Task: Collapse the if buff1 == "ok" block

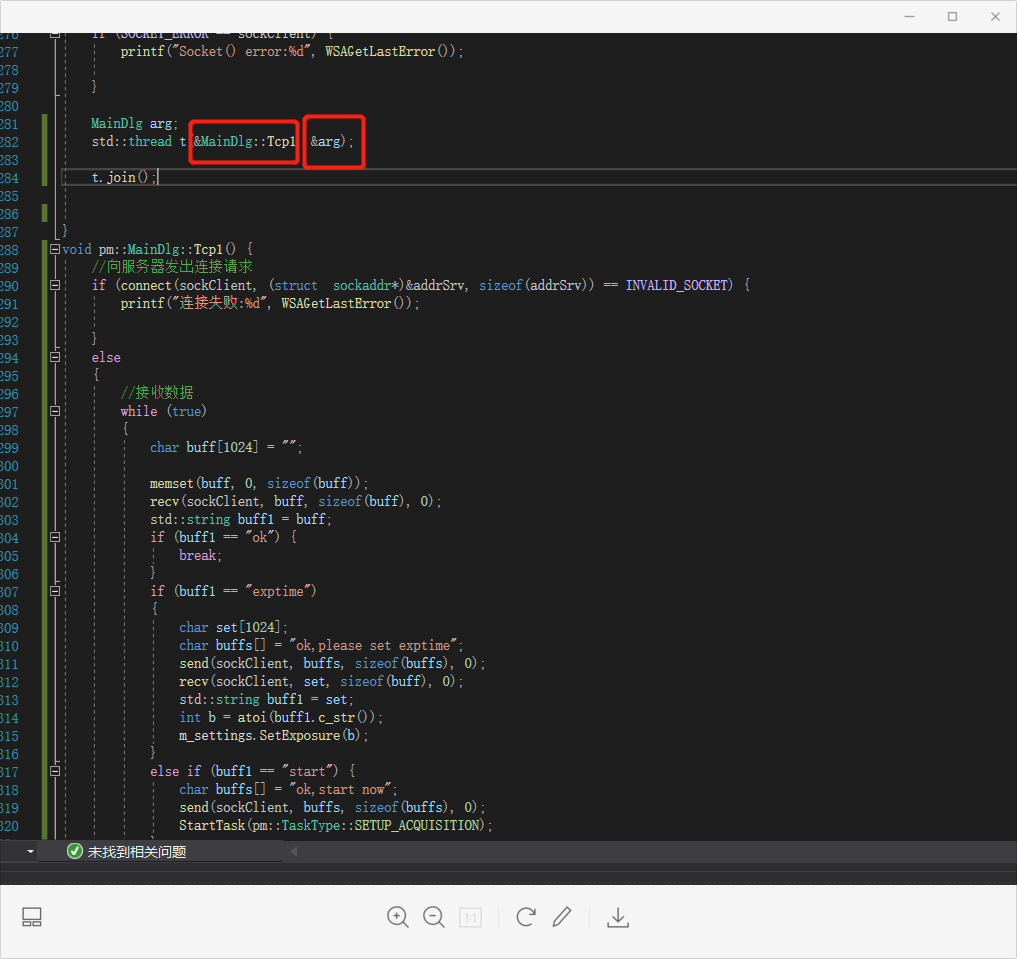Action: tap(55, 537)
